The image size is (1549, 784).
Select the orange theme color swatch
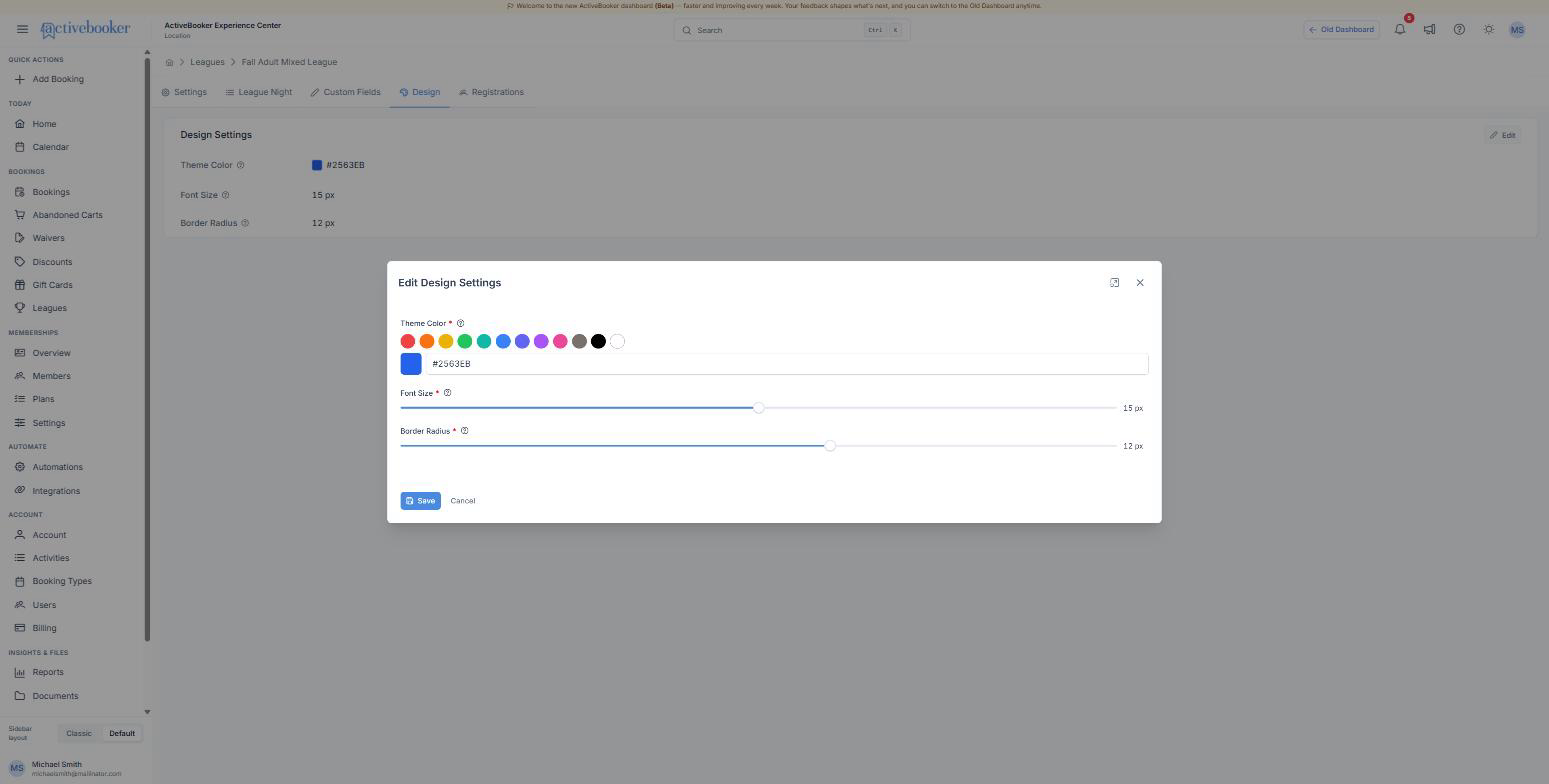tap(427, 341)
